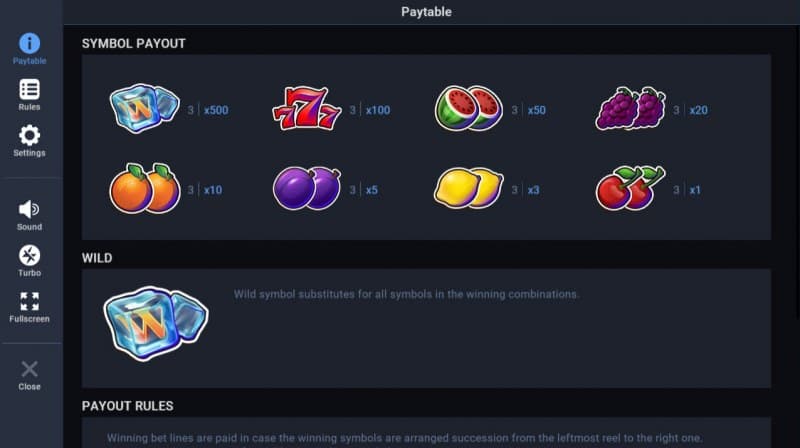Click the cherries symbol
This screenshot has width=800, height=448.
pyautogui.click(x=630, y=188)
